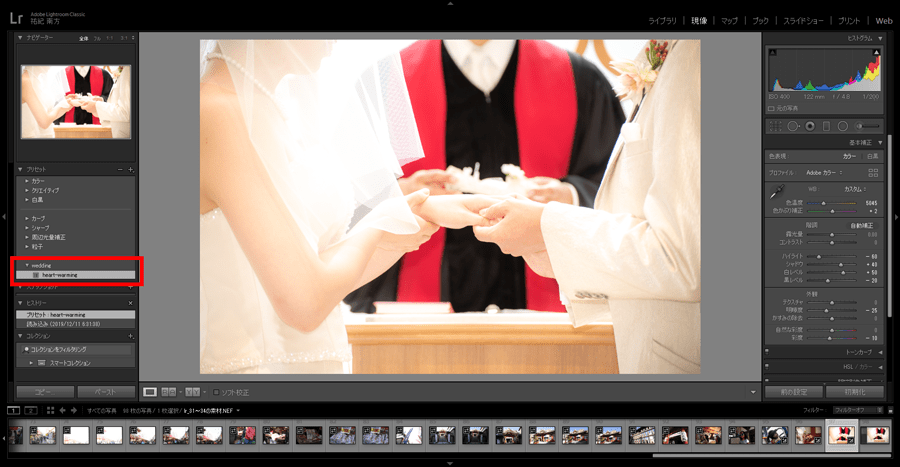The image size is (900, 467).
Task: Switch to the 現像 module
Action: coord(699,21)
